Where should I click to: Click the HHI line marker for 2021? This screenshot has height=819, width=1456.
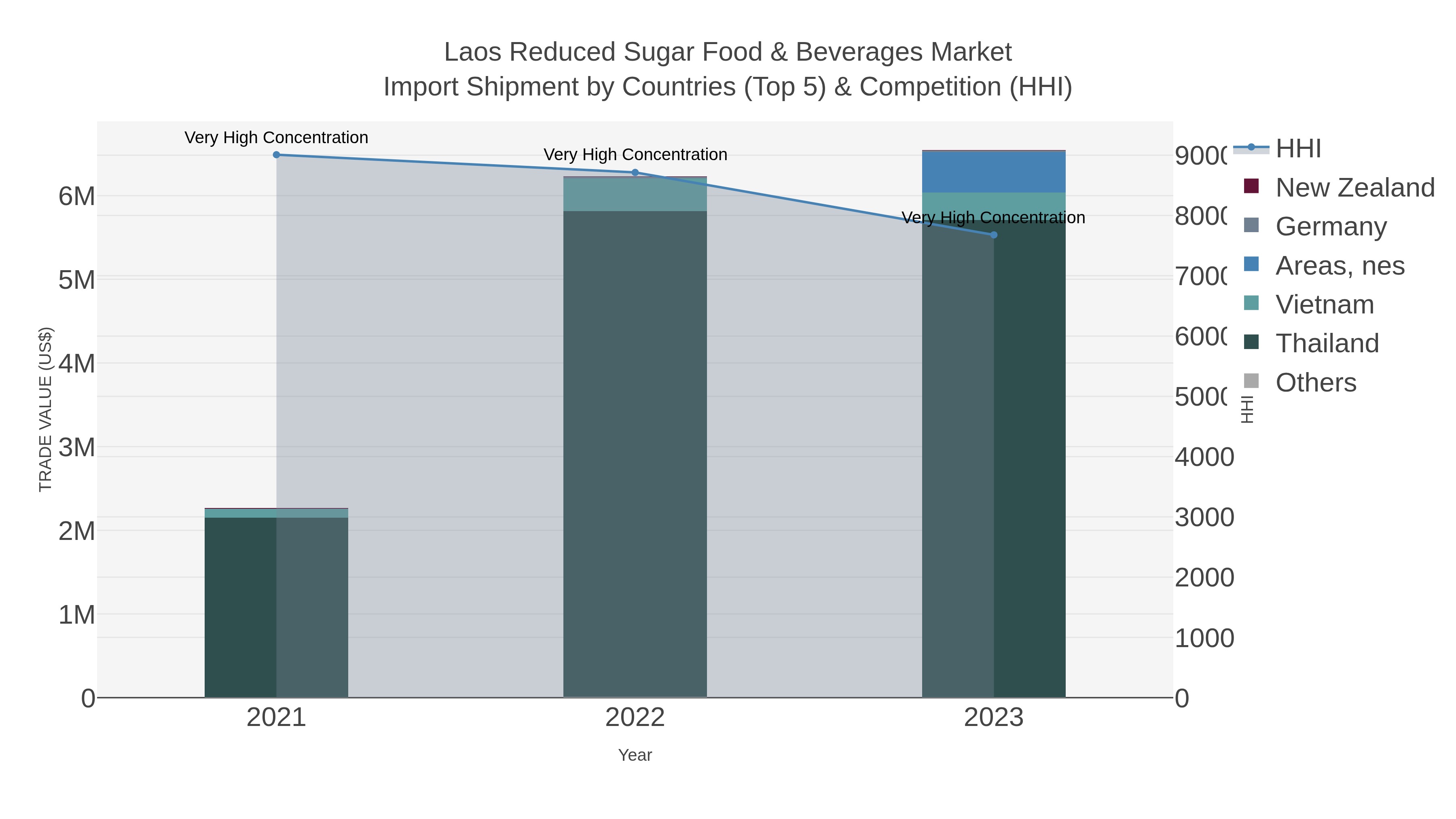276,155
